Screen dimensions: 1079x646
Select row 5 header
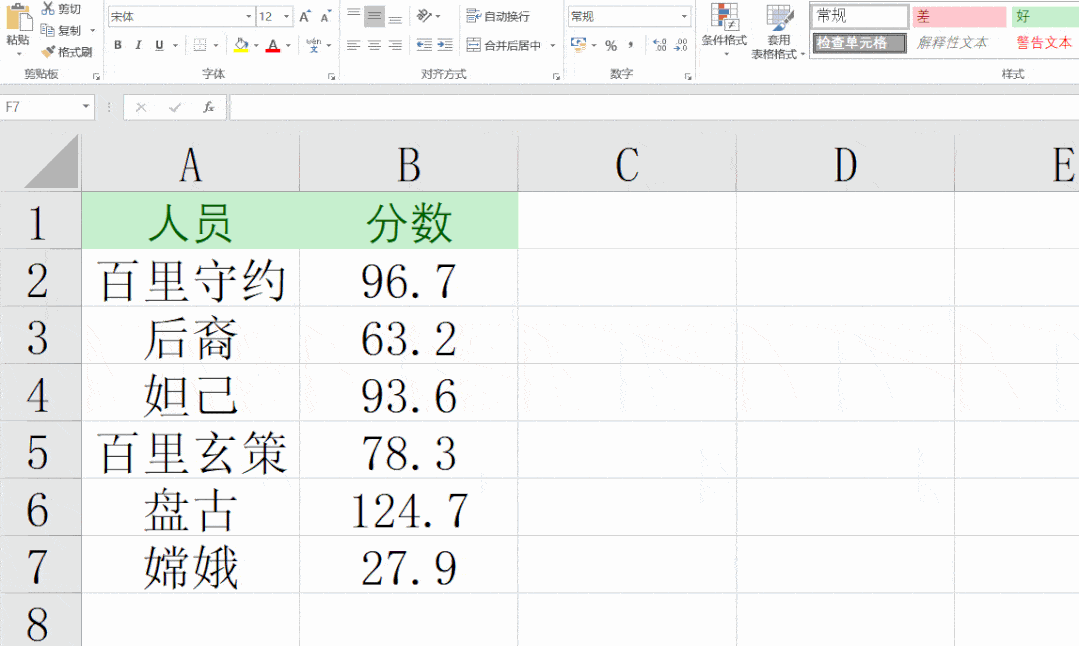click(x=40, y=450)
